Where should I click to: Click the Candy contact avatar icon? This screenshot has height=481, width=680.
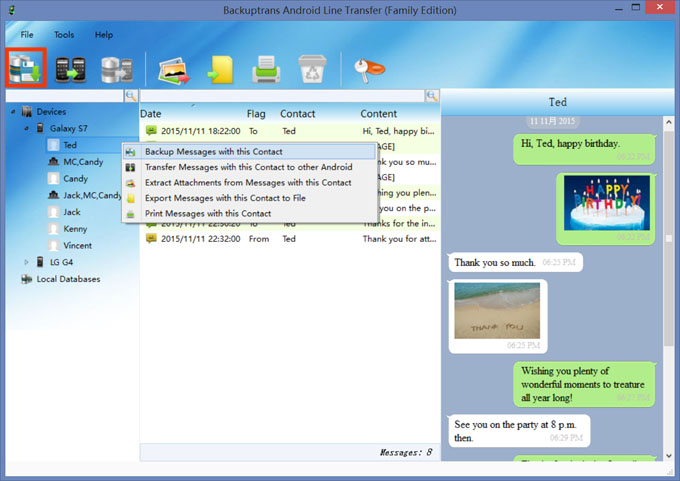(x=53, y=178)
